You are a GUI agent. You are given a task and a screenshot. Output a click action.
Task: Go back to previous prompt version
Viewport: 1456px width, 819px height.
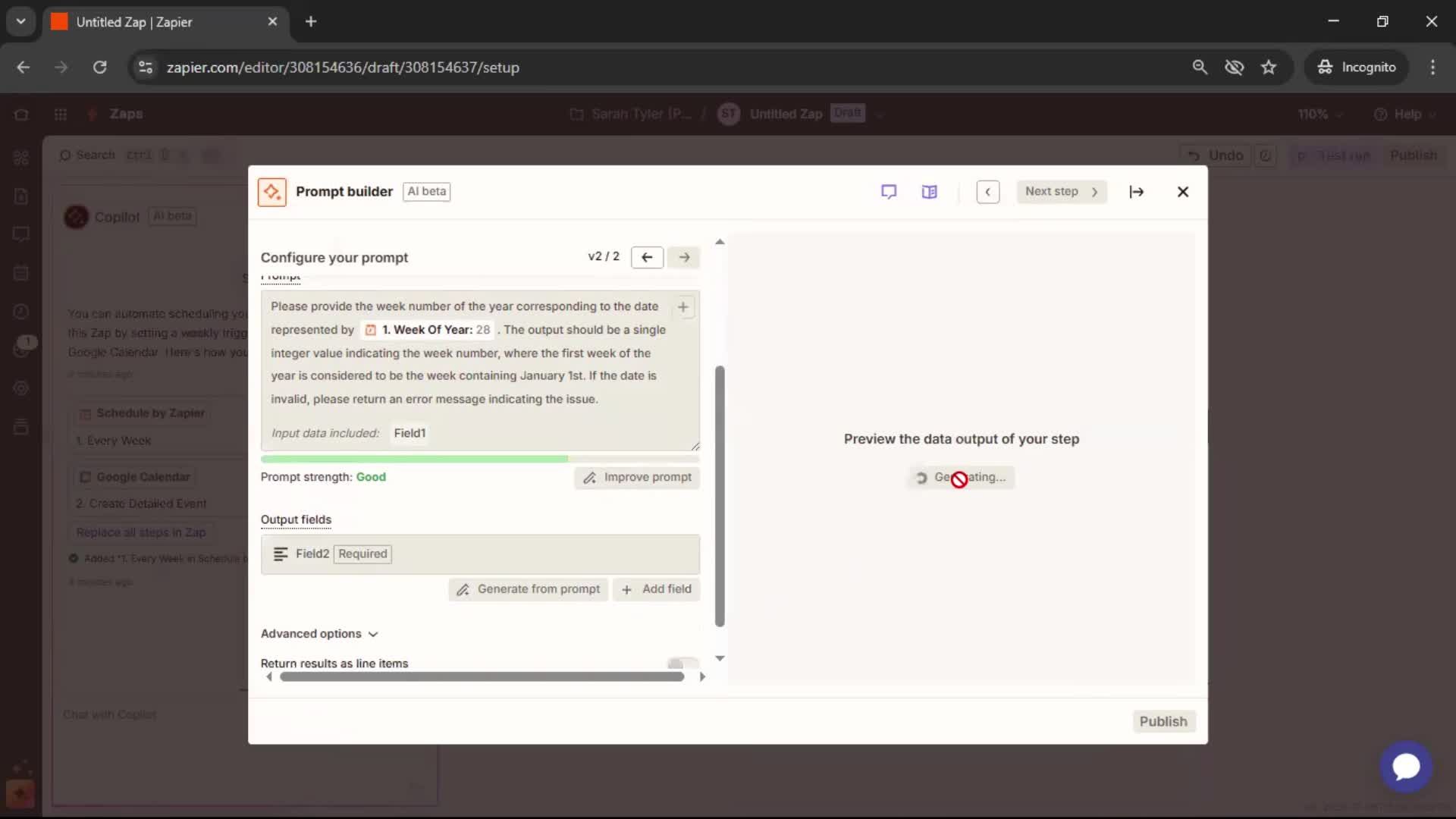pos(647,257)
